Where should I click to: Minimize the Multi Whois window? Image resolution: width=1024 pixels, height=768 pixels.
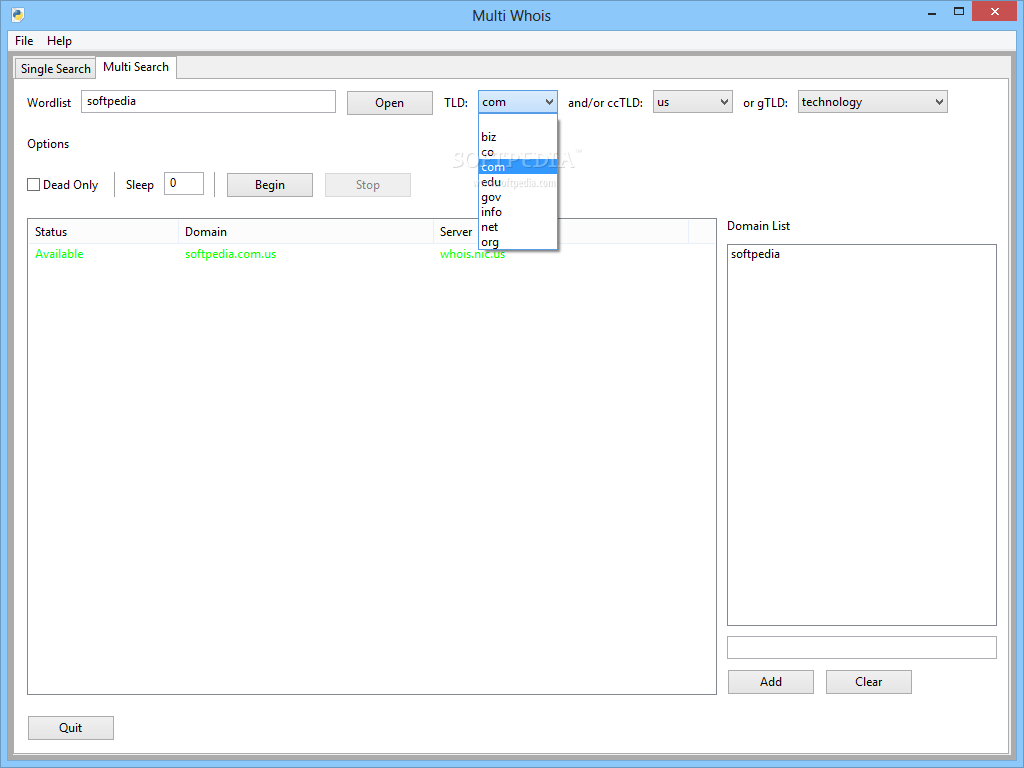pos(932,12)
